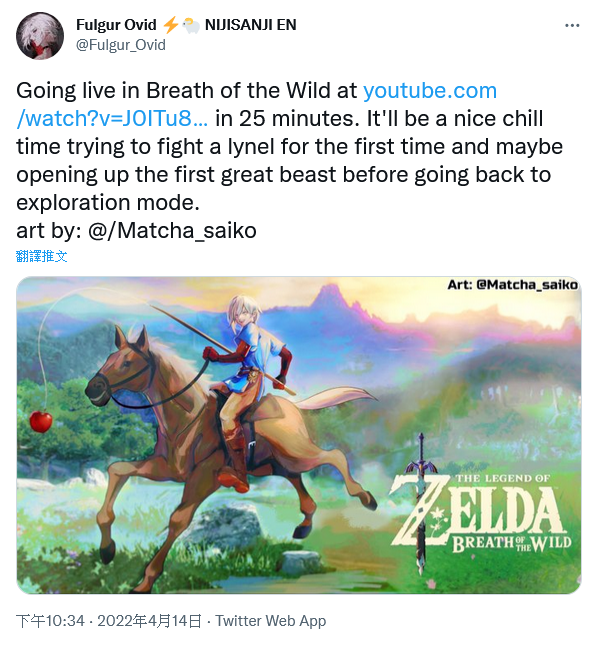
Task: Click the 2022年4月14日 date text
Action: (x=149, y=621)
